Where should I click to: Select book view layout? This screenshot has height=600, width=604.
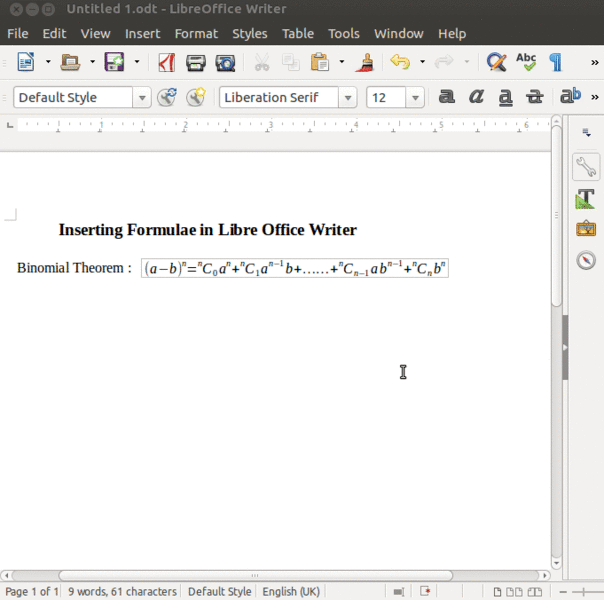tap(535, 592)
